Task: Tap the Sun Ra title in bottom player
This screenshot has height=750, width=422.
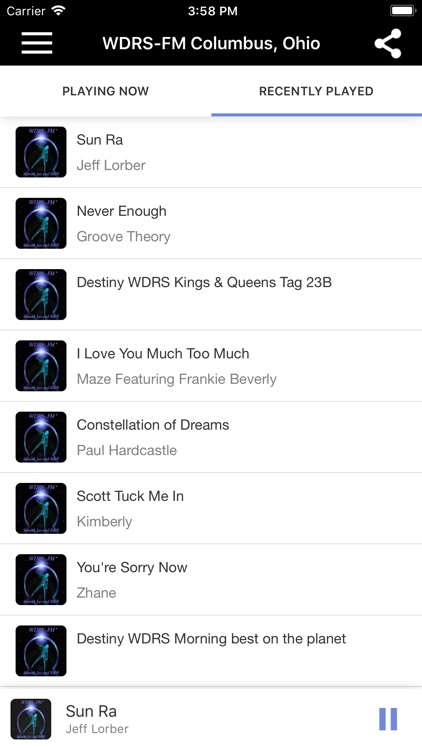Action: point(91,711)
